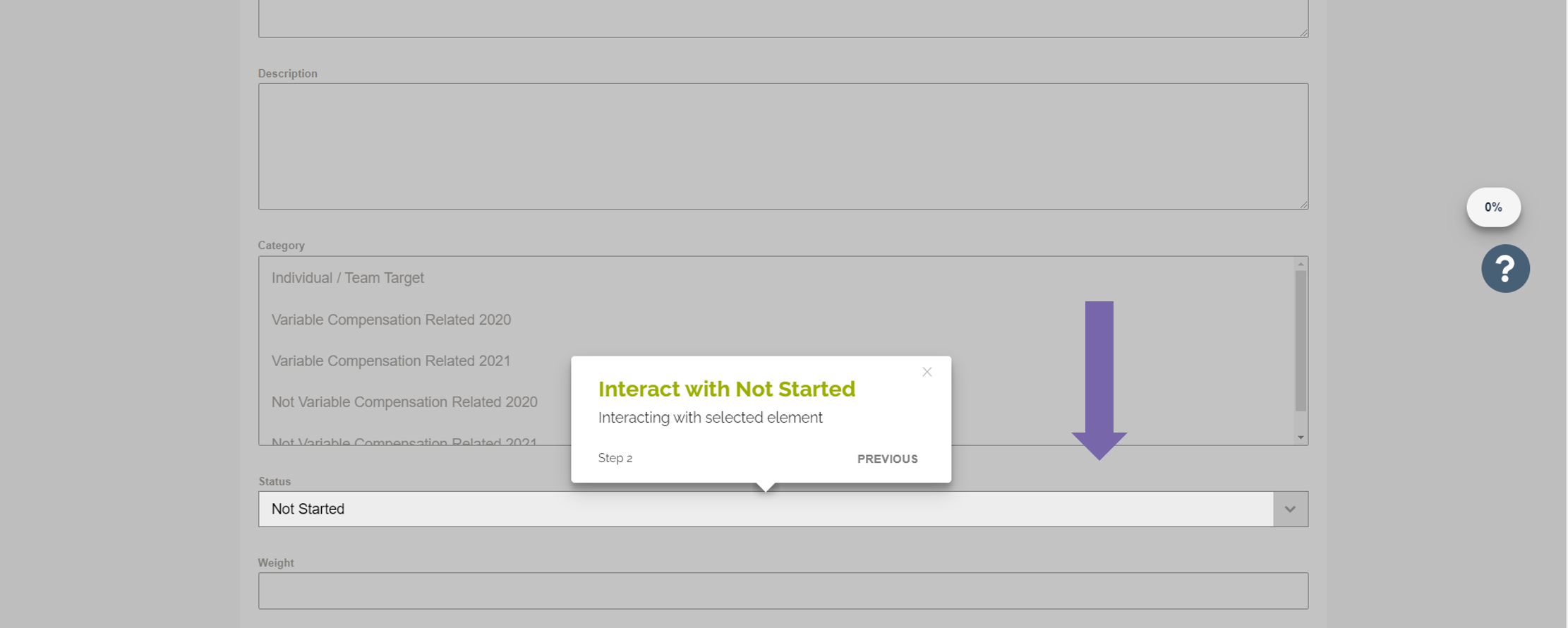Expand the Status dropdown chevron arrow
Viewport: 1568px width, 628px height.
pyautogui.click(x=1290, y=509)
